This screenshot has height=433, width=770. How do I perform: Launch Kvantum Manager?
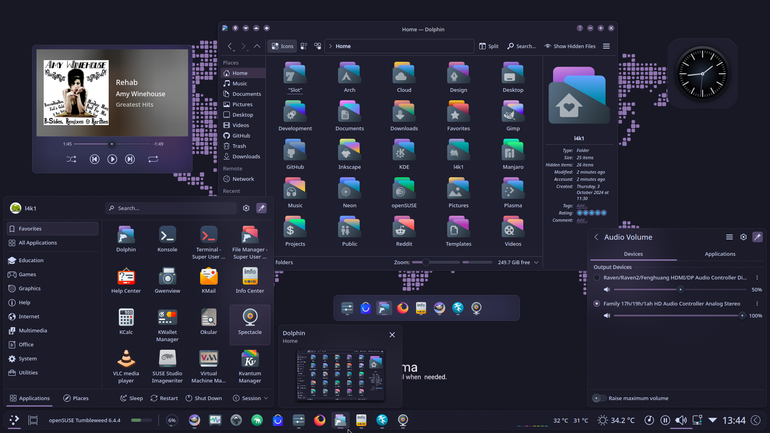coord(249,366)
